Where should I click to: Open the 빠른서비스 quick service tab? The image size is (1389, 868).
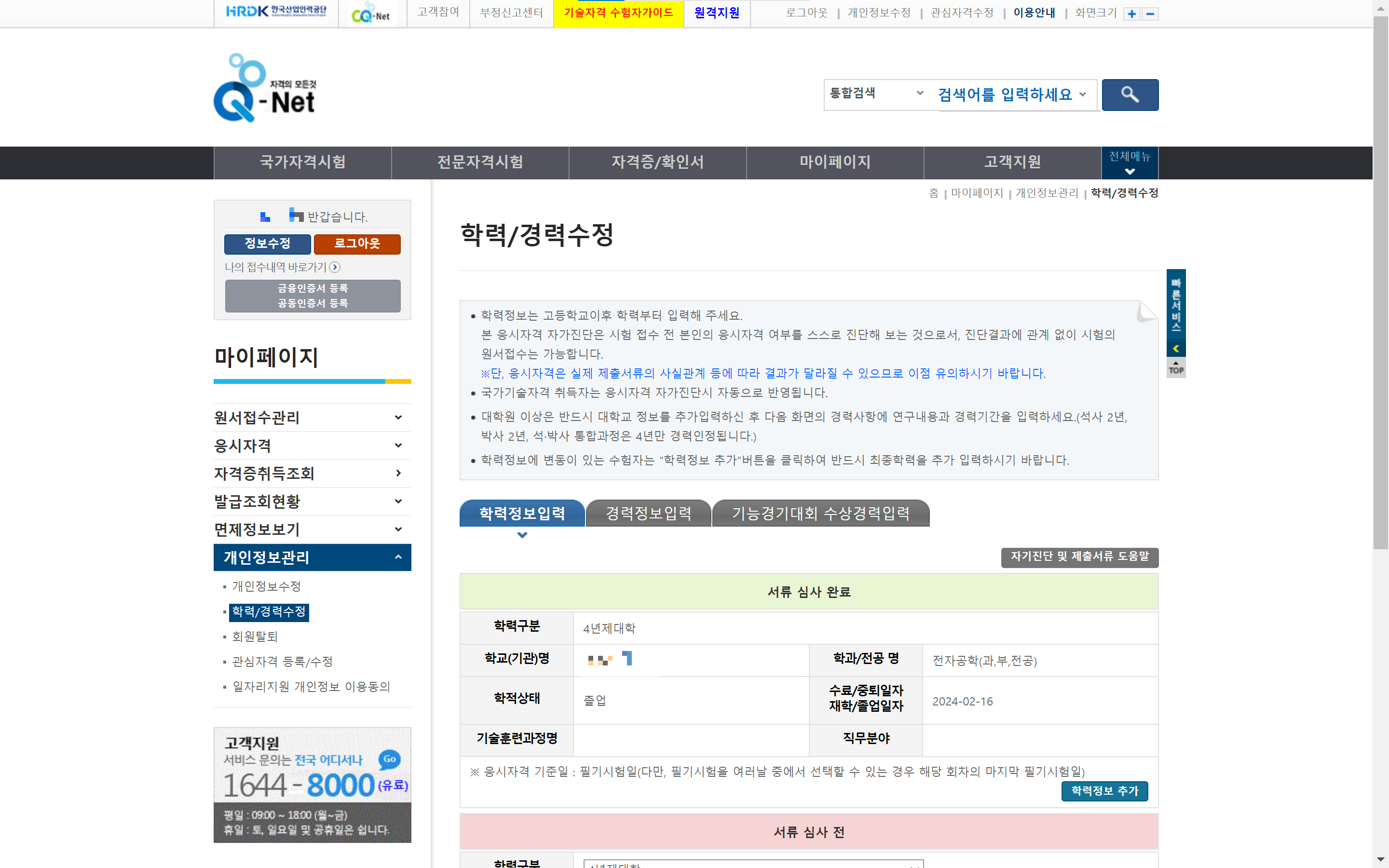click(x=1176, y=305)
